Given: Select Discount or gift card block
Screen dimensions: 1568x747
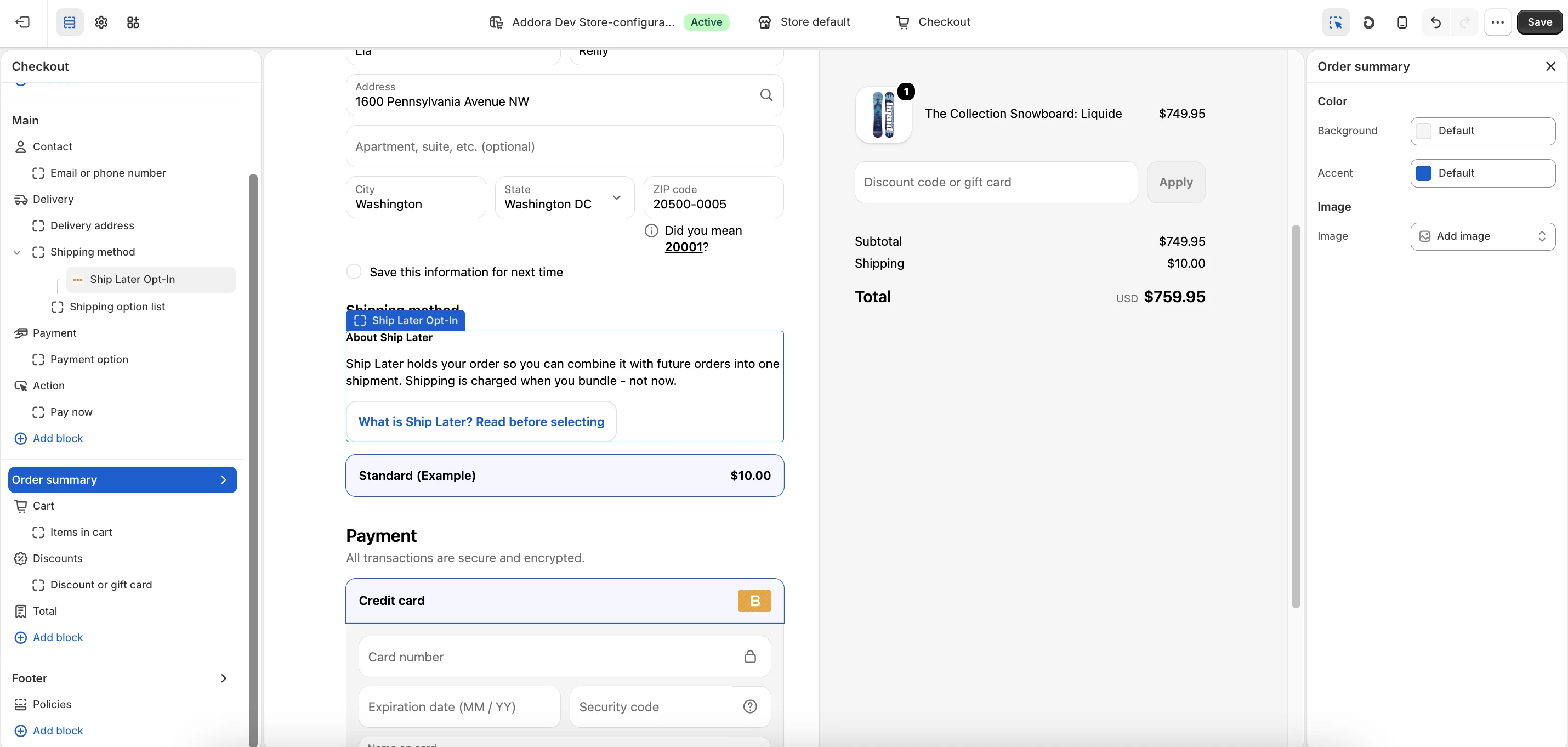Looking at the screenshot, I should tap(101, 585).
